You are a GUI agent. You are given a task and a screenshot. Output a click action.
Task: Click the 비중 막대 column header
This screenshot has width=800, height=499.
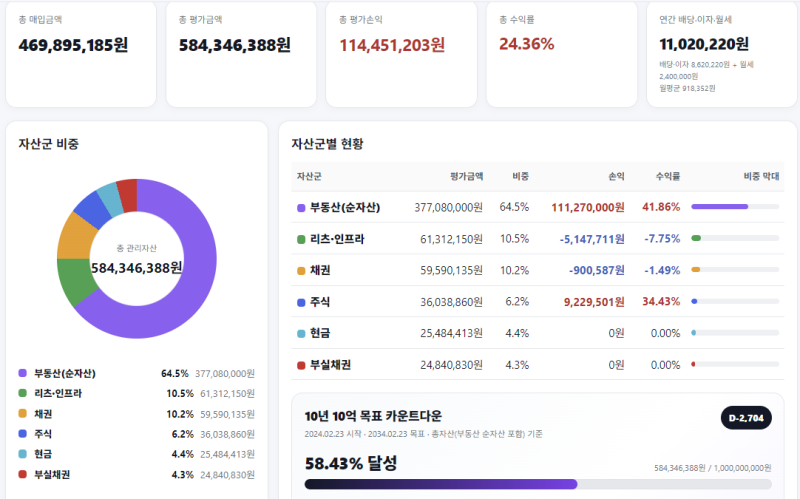click(x=761, y=176)
